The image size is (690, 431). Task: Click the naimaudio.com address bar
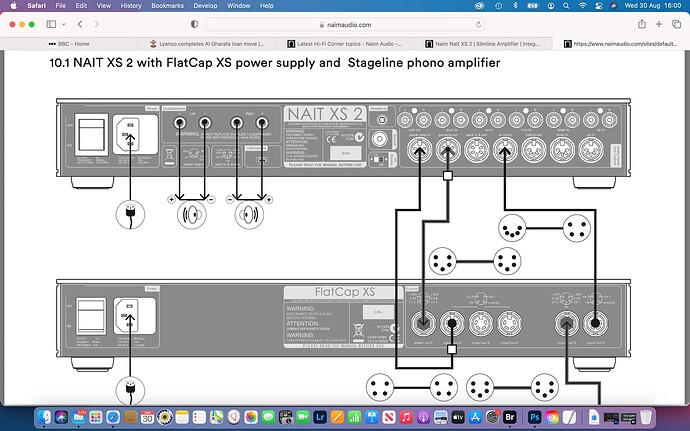pyautogui.click(x=345, y=25)
